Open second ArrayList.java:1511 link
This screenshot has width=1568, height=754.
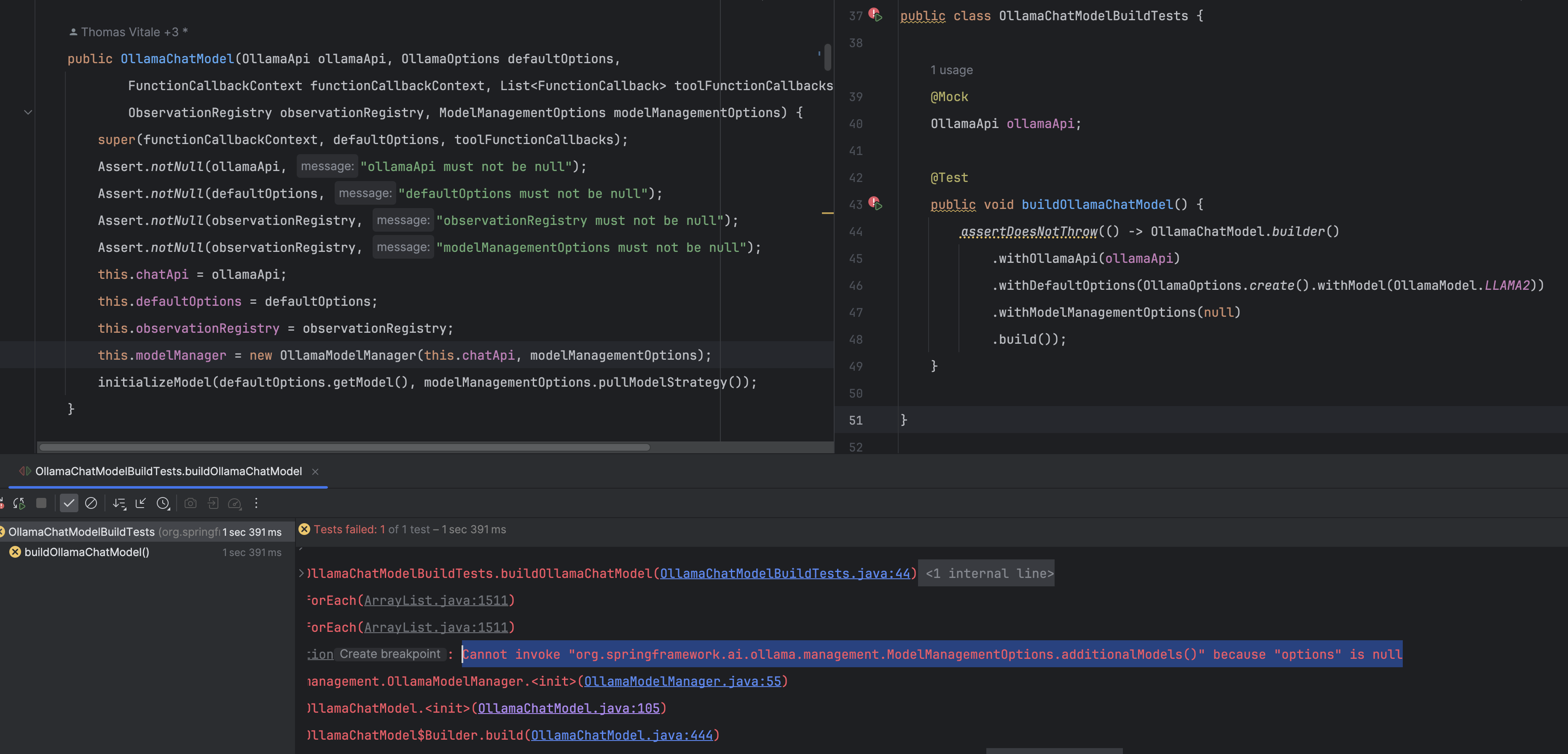(x=436, y=628)
